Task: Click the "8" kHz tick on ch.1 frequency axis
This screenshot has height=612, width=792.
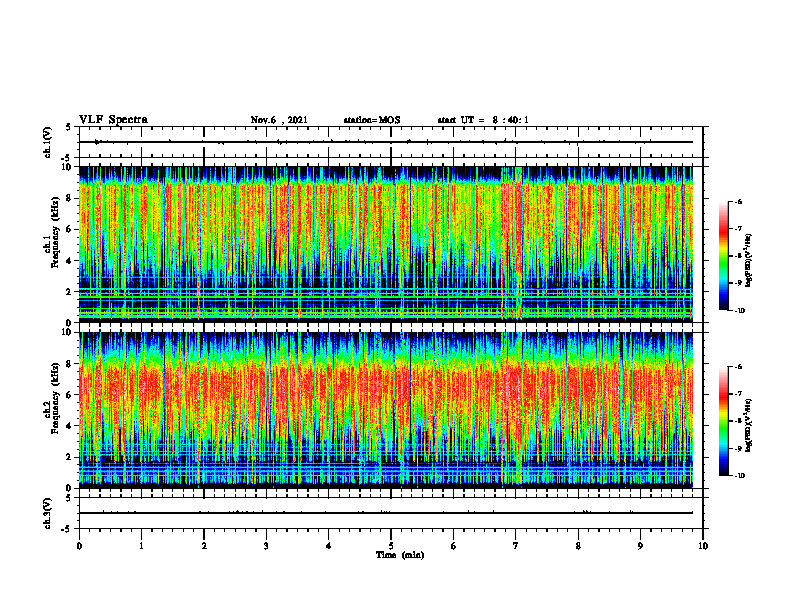Action: pos(69,198)
